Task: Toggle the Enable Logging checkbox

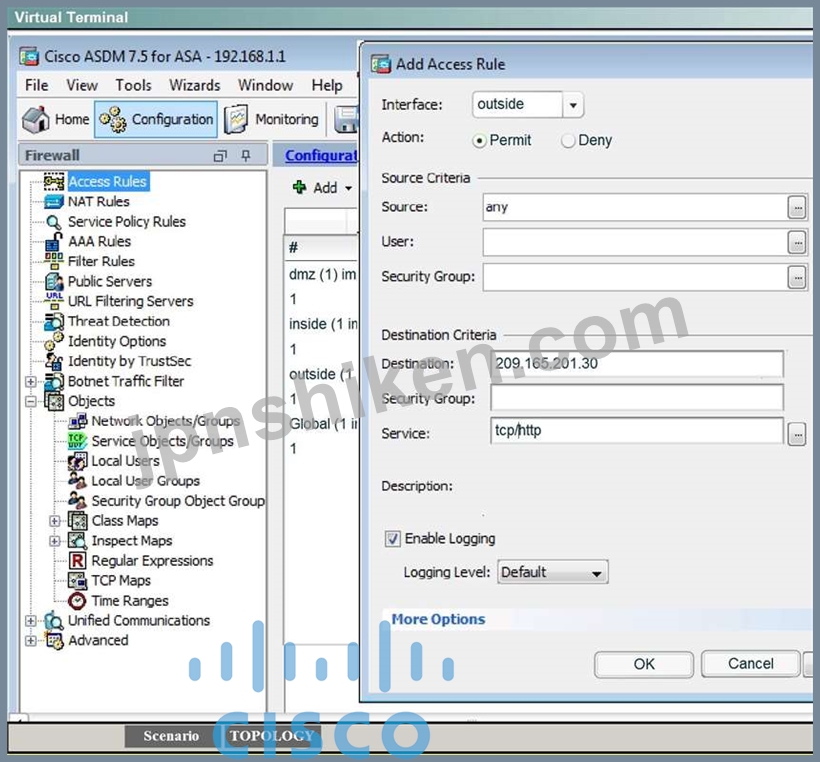Action: (392, 539)
